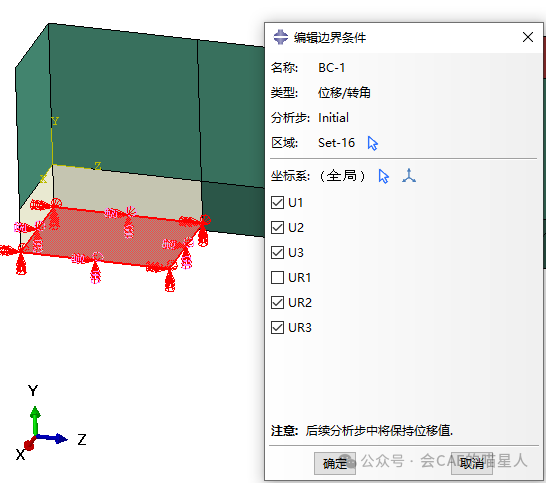
Task: Click the create datum CSYS triad icon
Action: pyautogui.click(x=409, y=176)
